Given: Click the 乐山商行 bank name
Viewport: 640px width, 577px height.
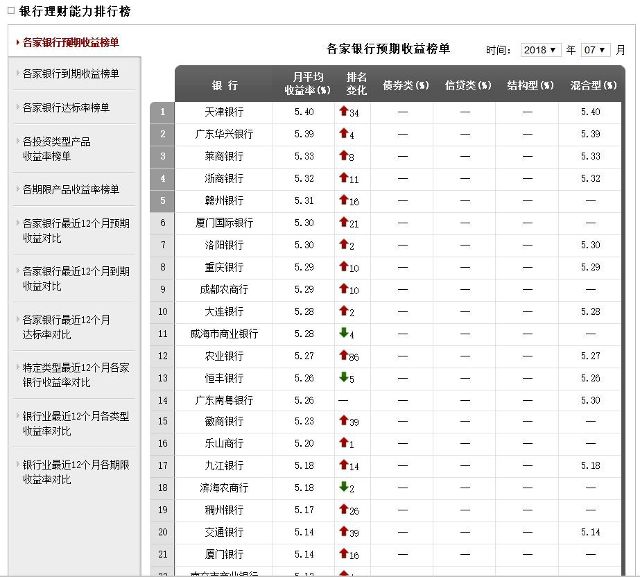Looking at the screenshot, I should click(x=224, y=443).
